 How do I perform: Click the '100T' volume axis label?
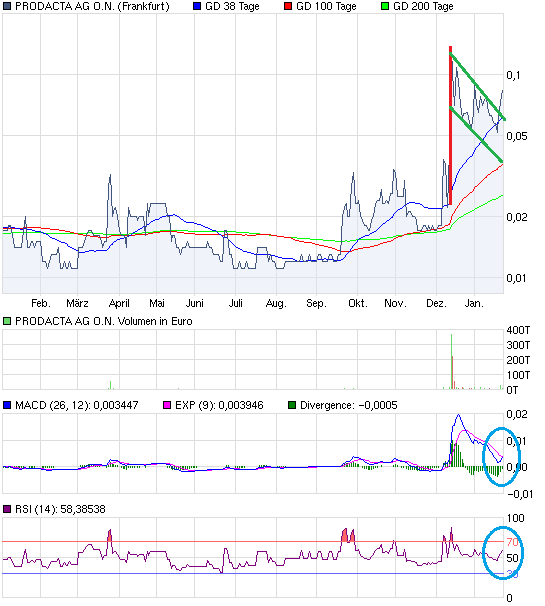tap(518, 375)
